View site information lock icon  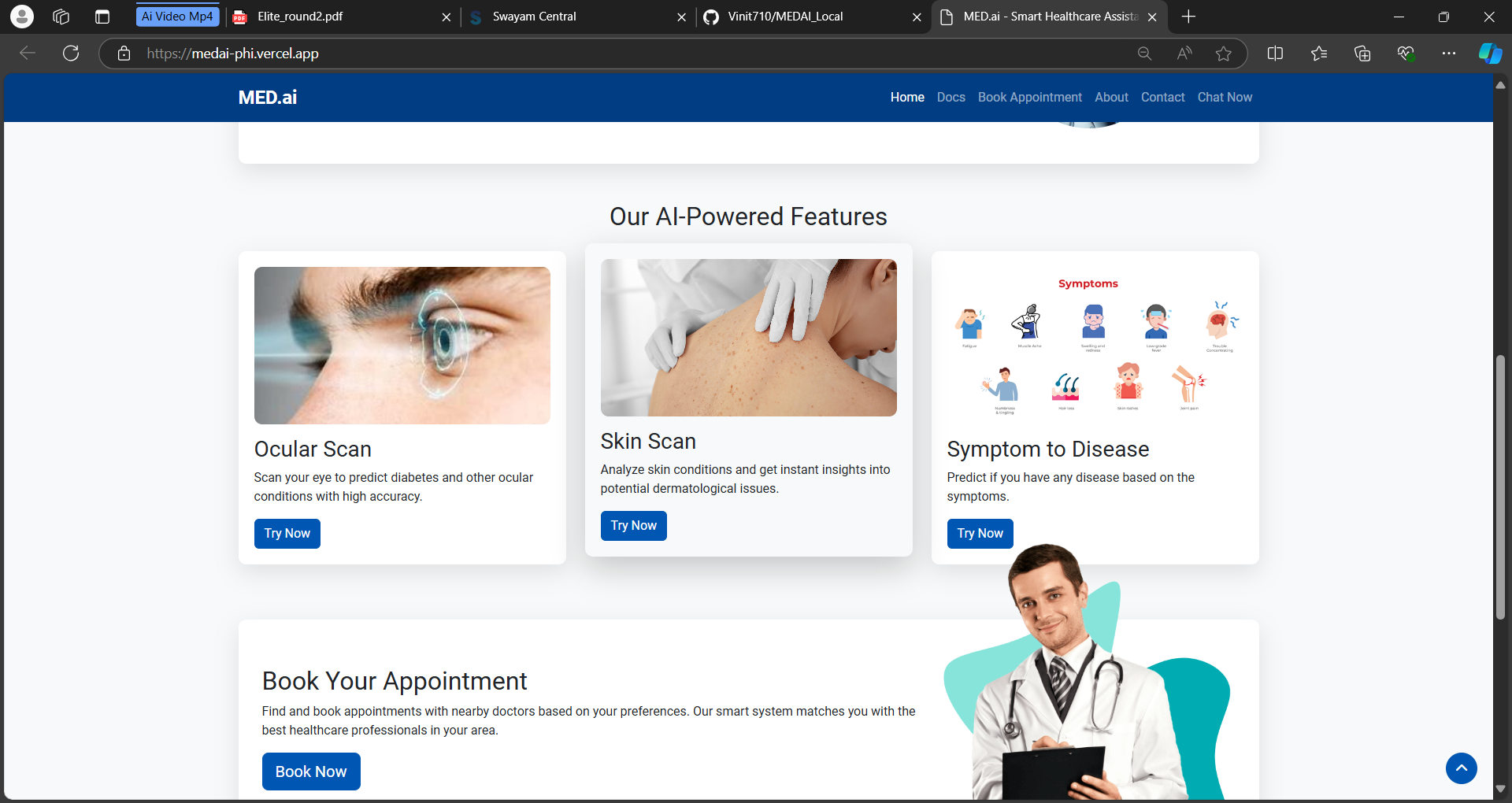[x=124, y=54]
